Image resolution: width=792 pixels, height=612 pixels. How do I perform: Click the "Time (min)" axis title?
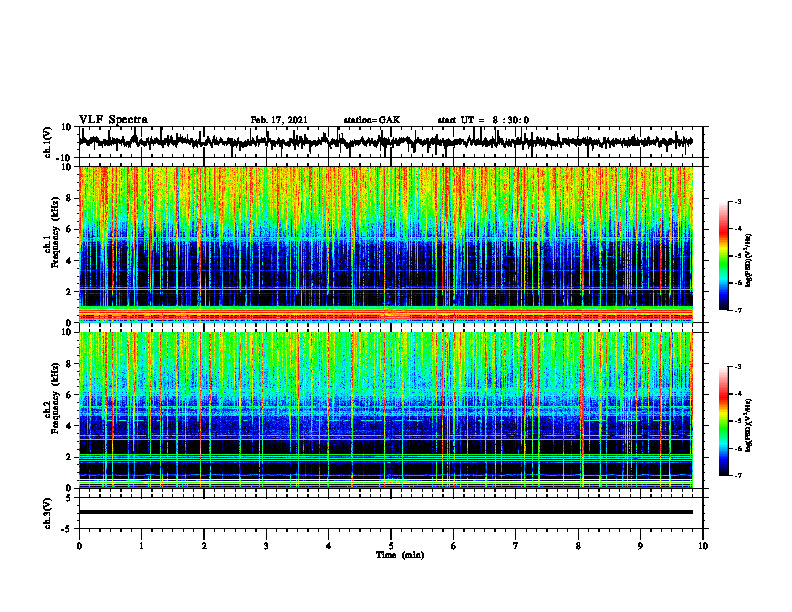coord(400,555)
